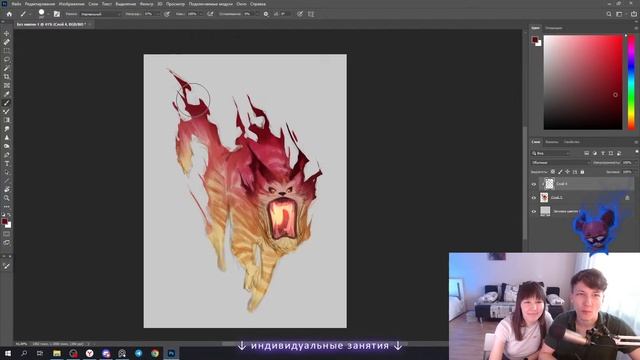Switch to the Каналы tab
The image size is (640, 360).
coord(551,142)
